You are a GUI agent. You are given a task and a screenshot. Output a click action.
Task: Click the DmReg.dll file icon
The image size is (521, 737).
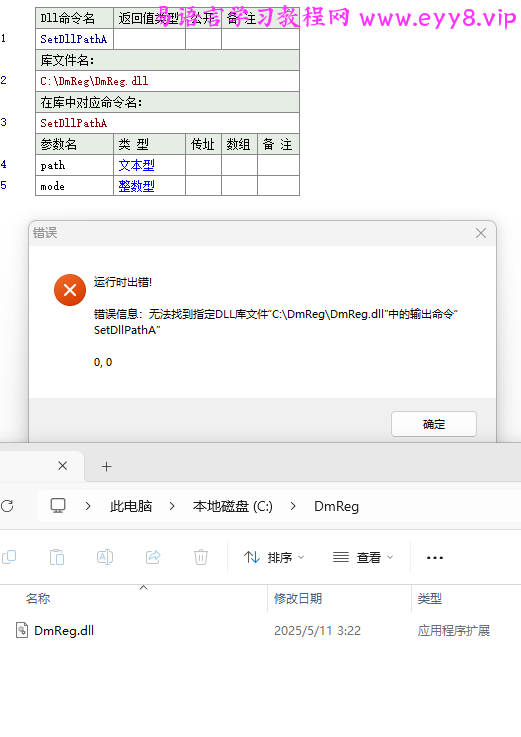click(22, 630)
